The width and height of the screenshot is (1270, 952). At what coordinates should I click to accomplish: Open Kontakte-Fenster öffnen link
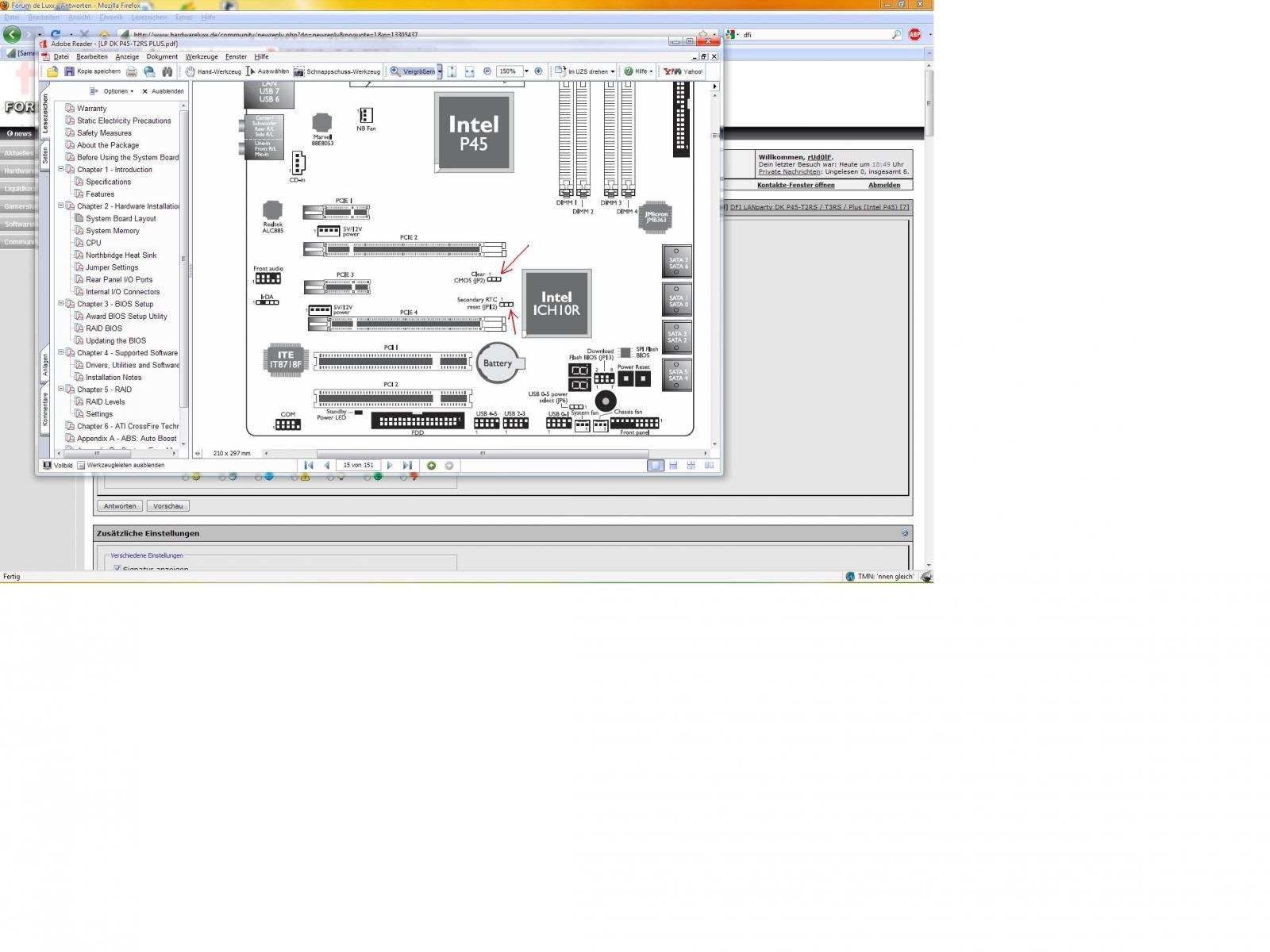point(795,185)
